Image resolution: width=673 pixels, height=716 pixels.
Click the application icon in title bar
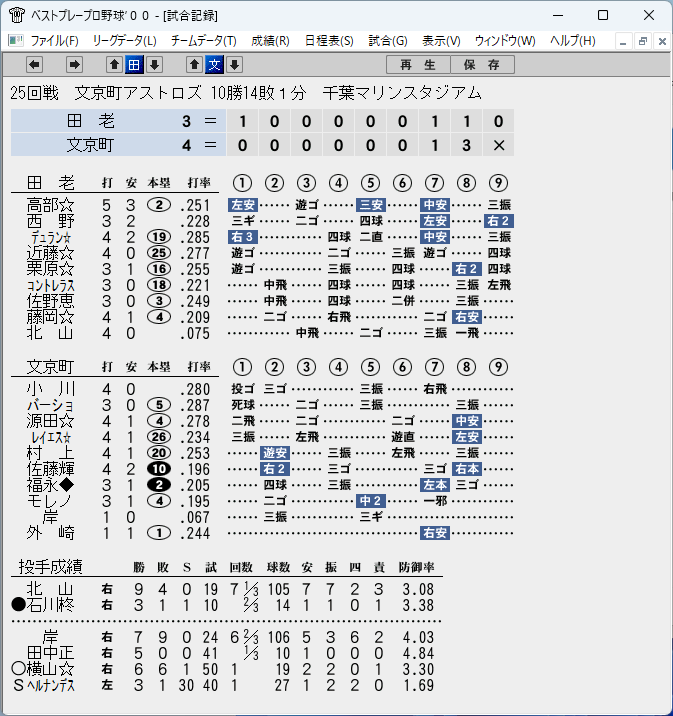click(16, 15)
